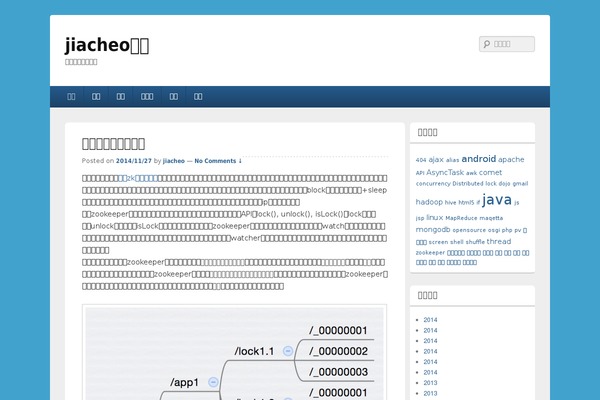600x400 pixels.
Task: Select the ajax tag
Action: click(436, 160)
